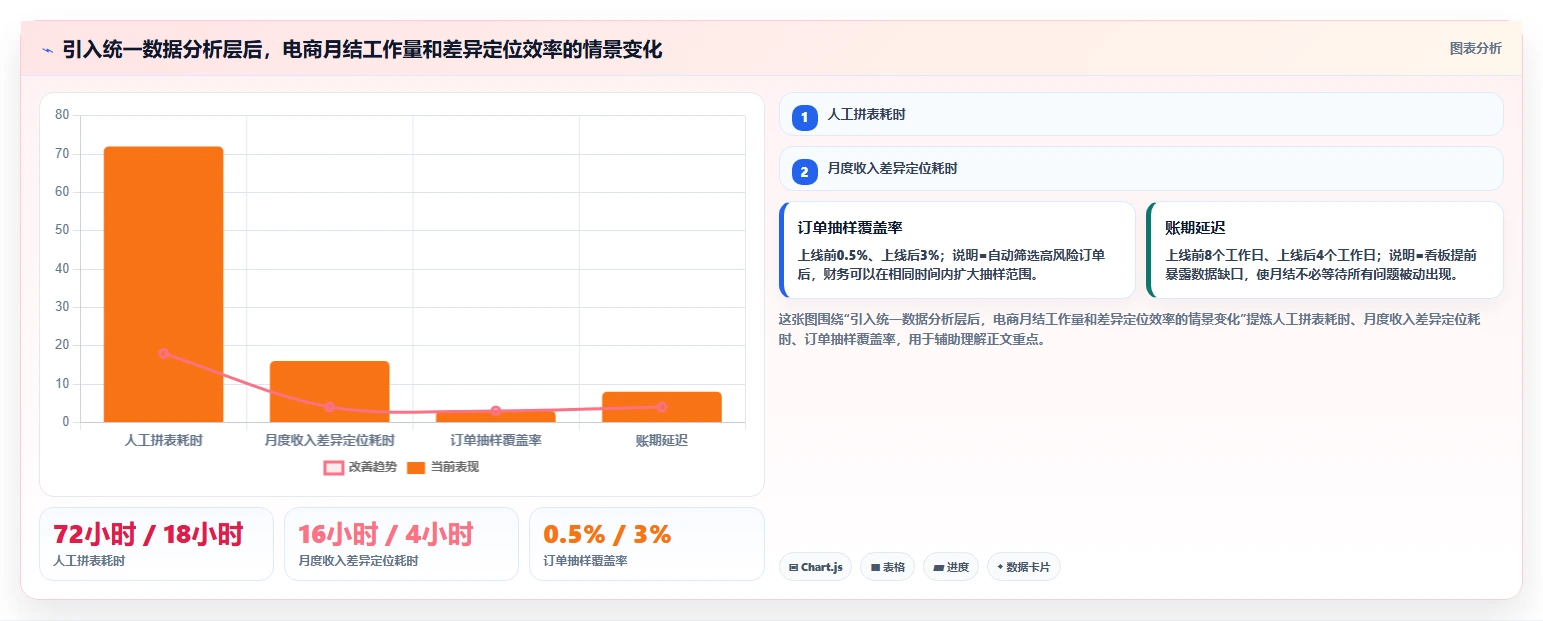1543x621 pixels.
Task: Click the pink 改善趋势 legend swatch
Action: click(x=334, y=467)
